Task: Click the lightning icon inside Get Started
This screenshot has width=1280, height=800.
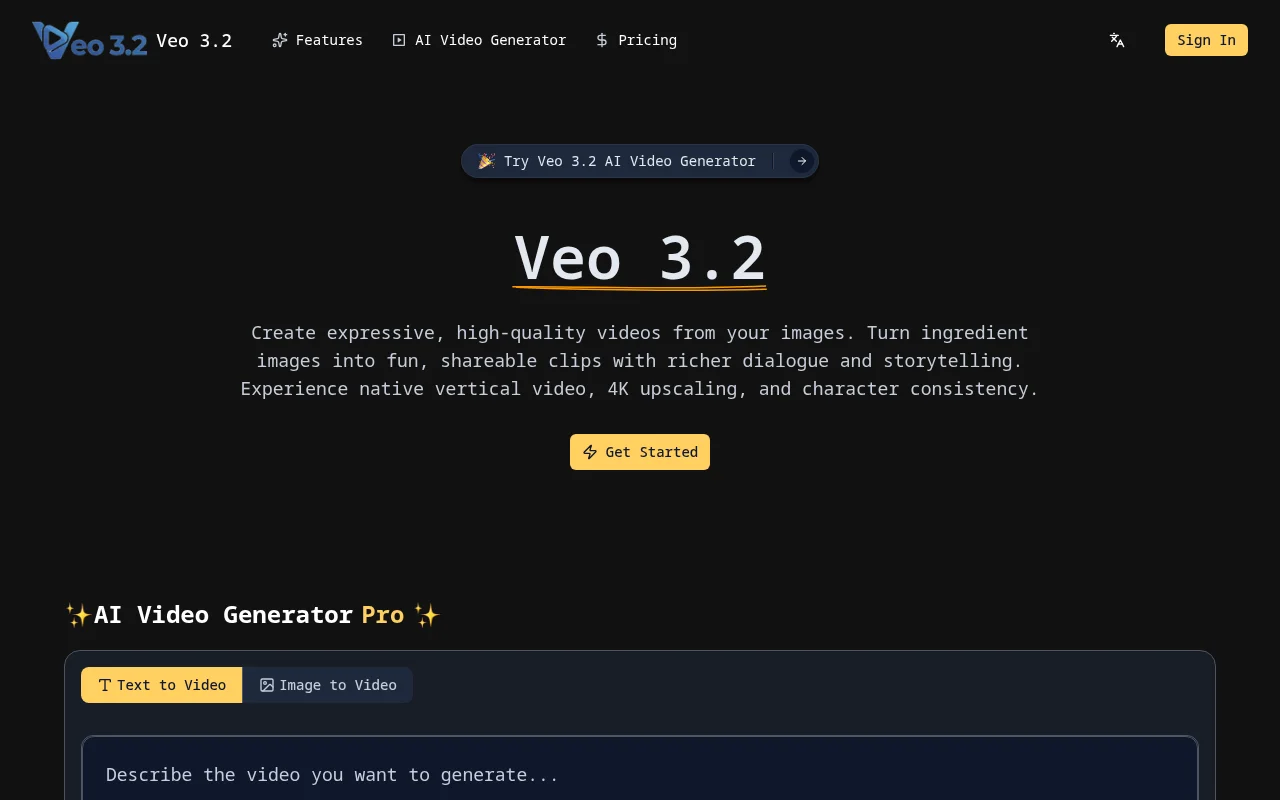Action: pyautogui.click(x=590, y=452)
